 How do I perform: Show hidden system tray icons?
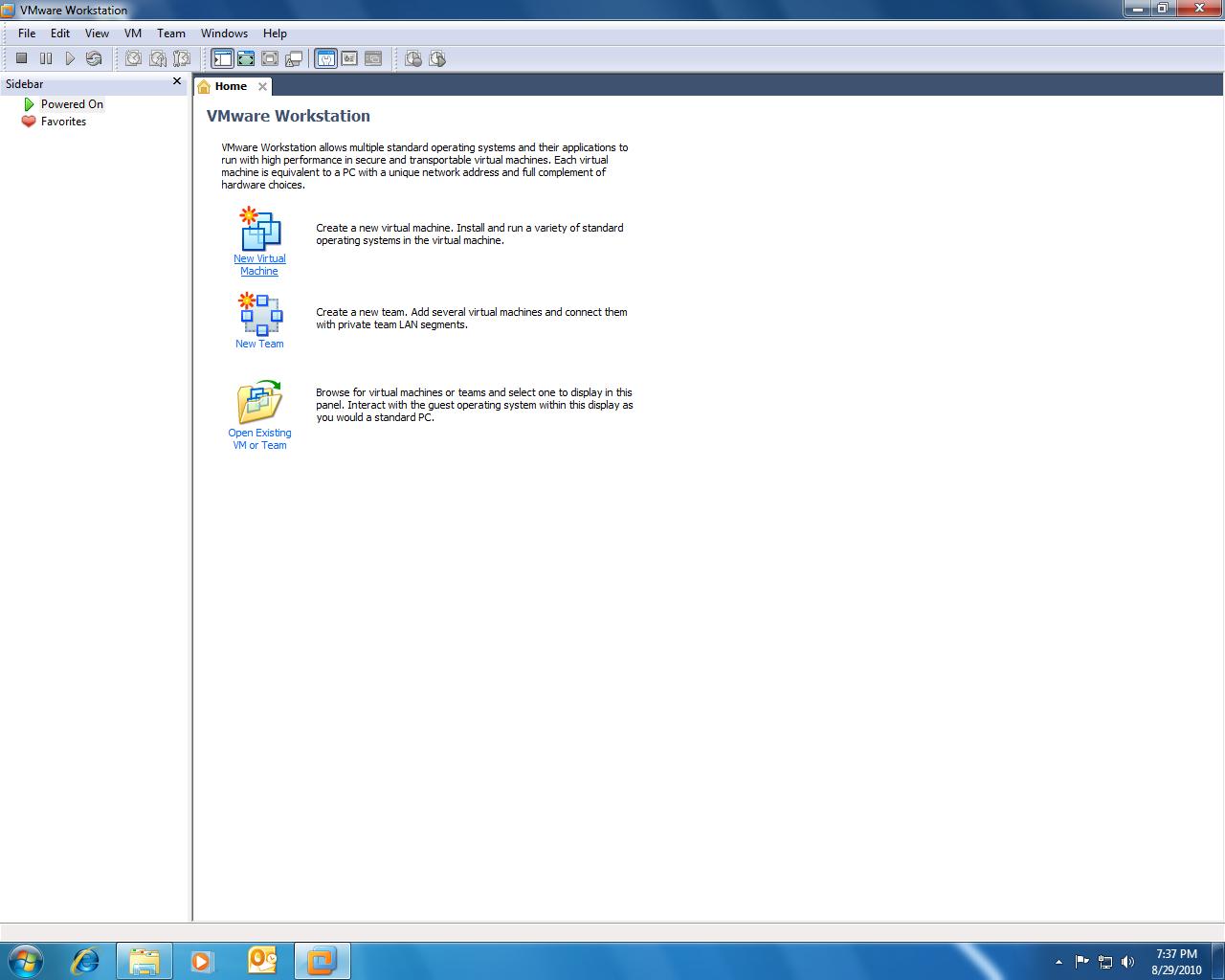click(x=1058, y=962)
